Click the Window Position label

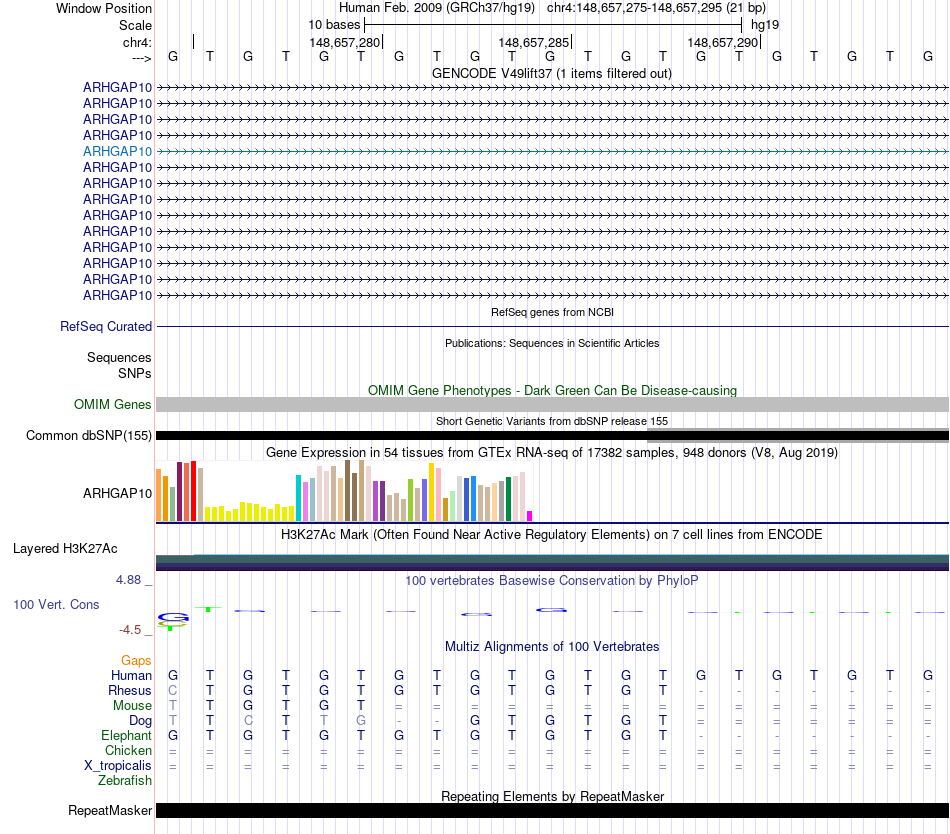tap(104, 8)
